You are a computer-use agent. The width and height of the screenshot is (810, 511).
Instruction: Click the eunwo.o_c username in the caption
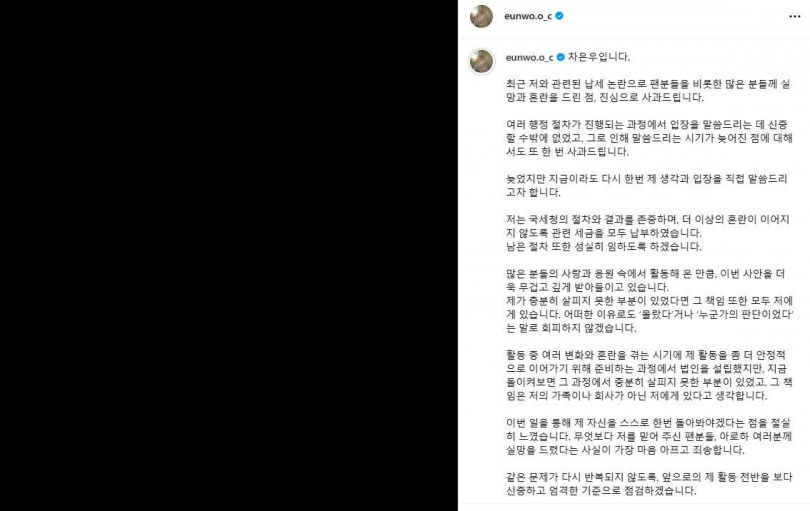(529, 57)
